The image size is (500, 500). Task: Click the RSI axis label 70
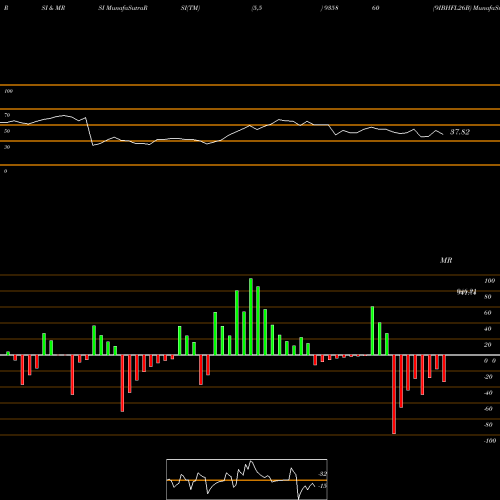coord(7,115)
